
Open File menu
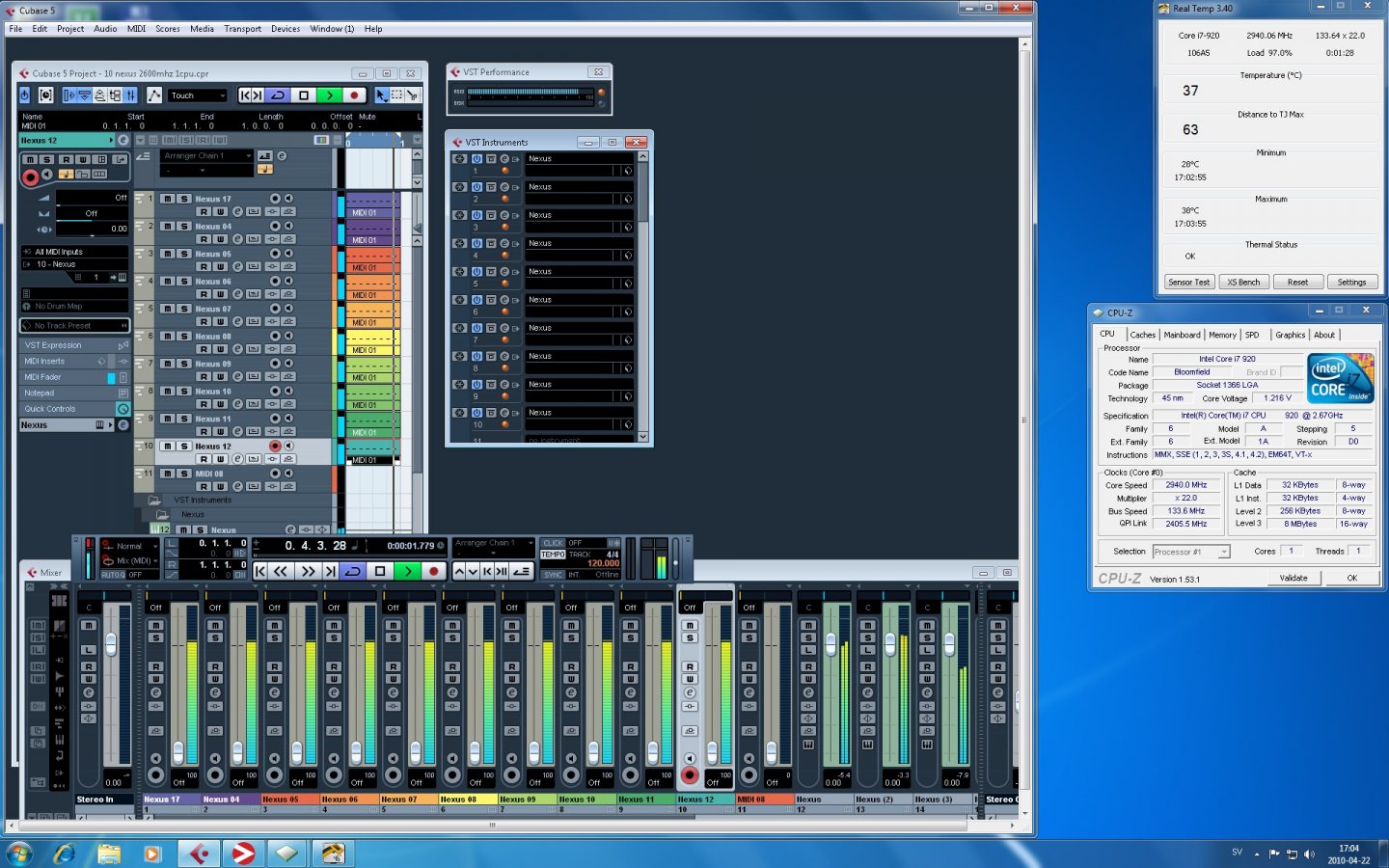coord(15,29)
